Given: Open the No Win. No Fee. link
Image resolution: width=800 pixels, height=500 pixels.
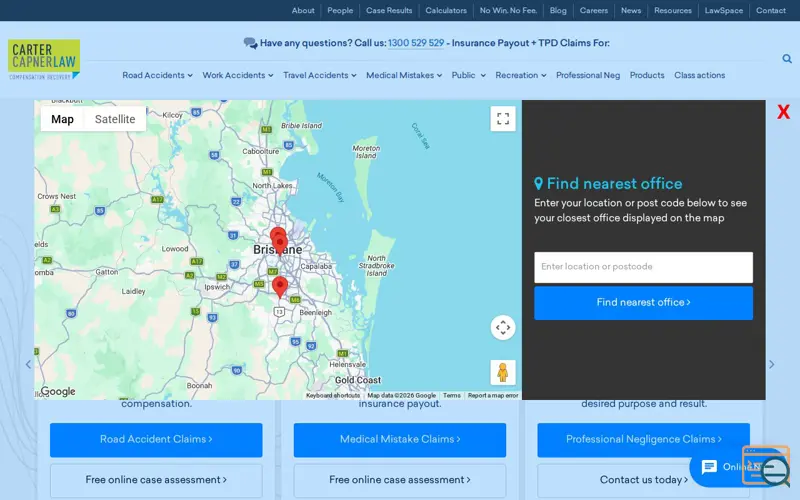Looking at the screenshot, I should pos(508,10).
